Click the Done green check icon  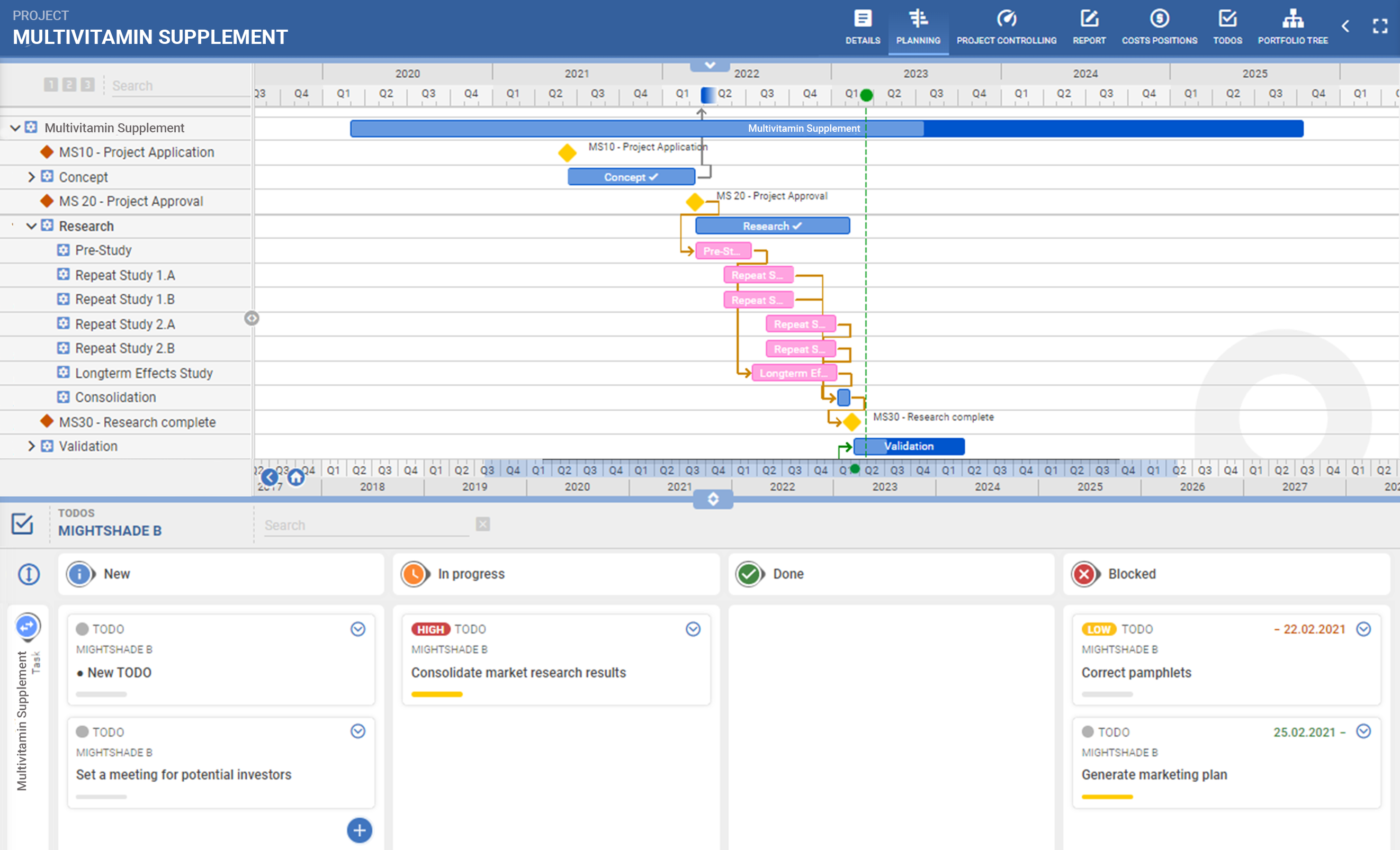pos(749,575)
